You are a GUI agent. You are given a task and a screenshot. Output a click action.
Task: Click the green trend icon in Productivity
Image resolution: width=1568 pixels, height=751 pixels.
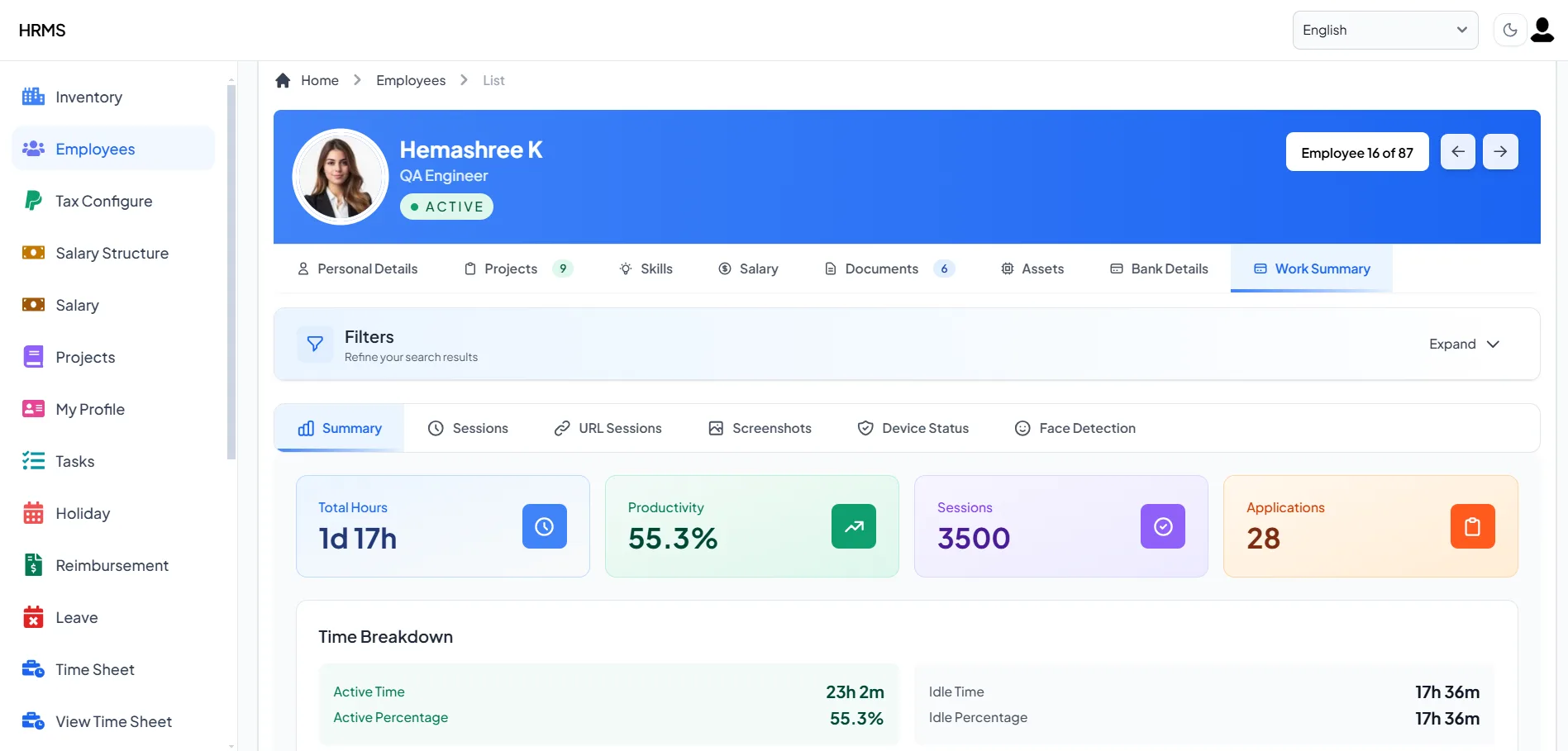[853, 526]
